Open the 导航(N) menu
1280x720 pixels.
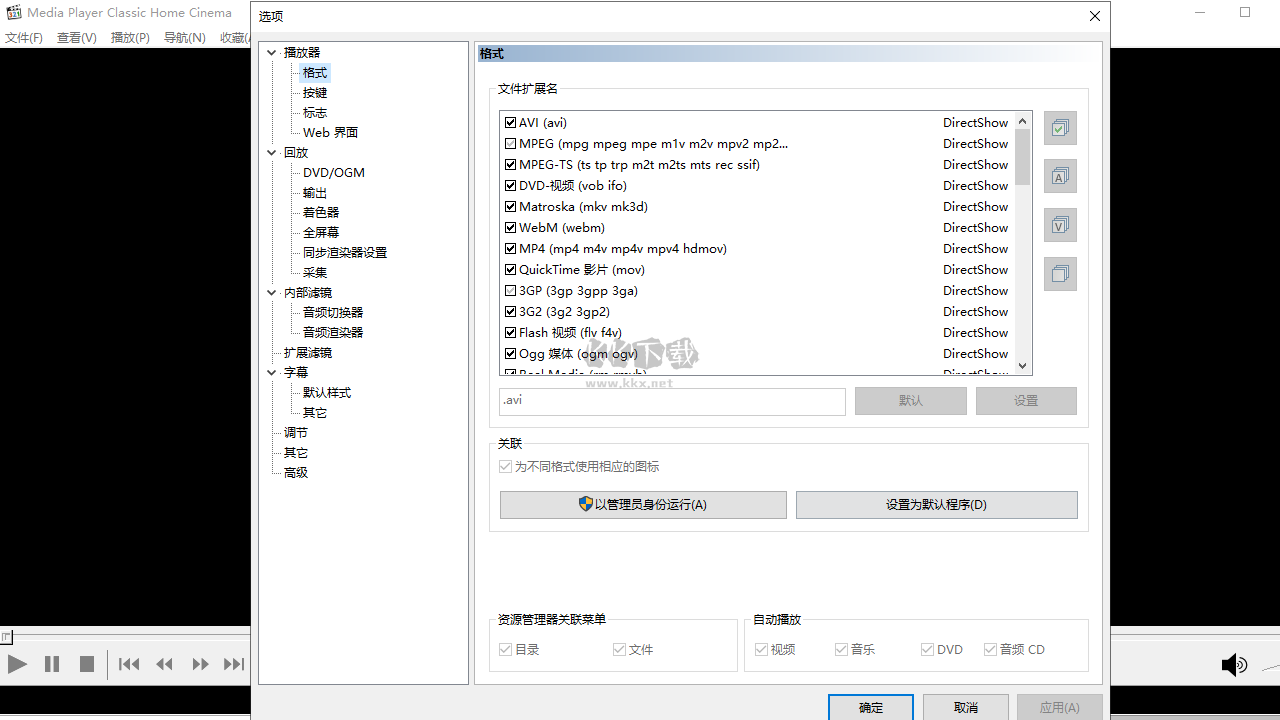[x=184, y=37]
